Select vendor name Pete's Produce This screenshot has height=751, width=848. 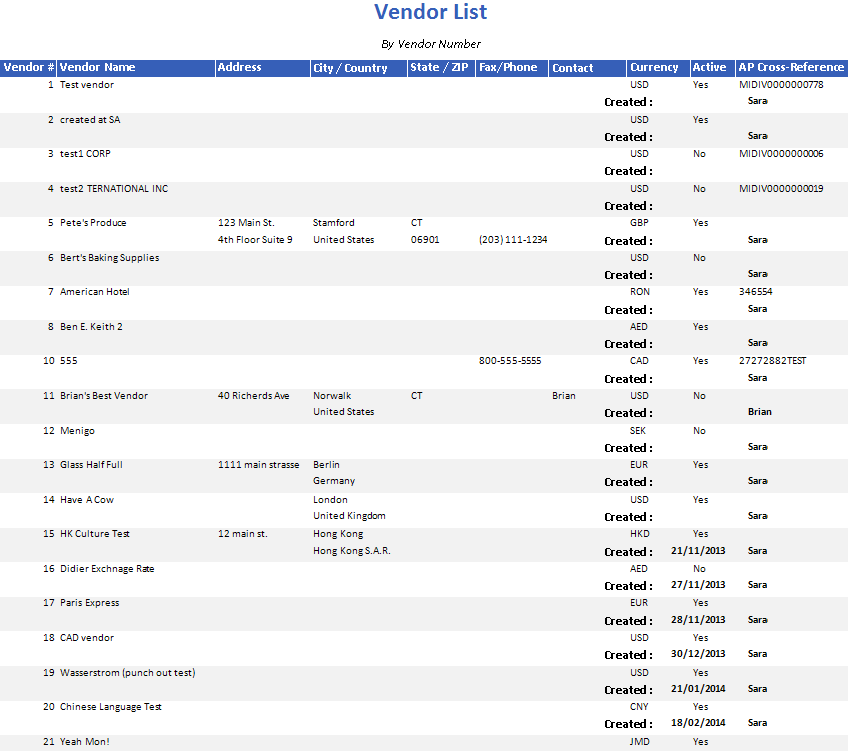(x=93, y=223)
